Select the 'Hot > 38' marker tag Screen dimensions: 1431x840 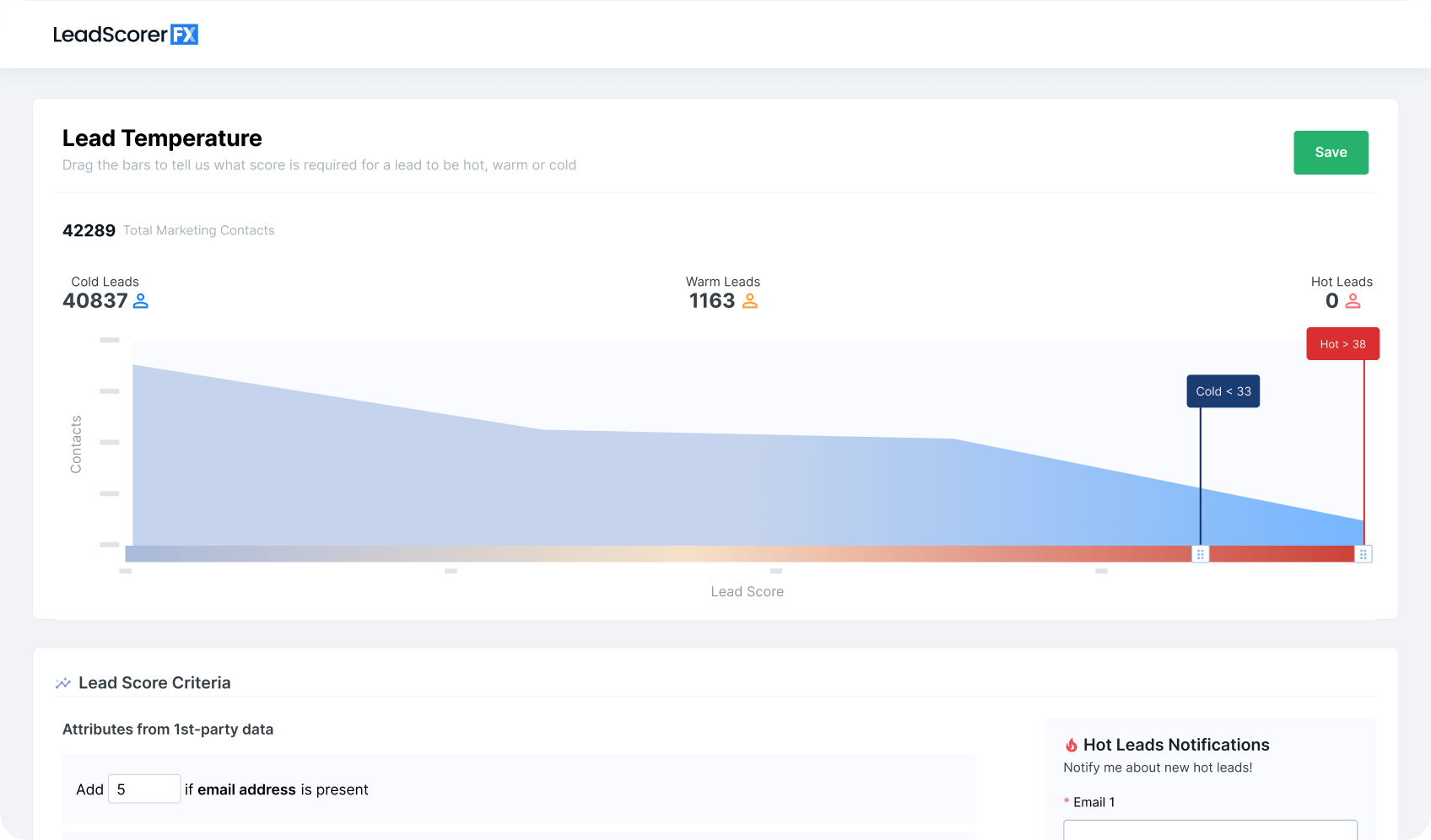click(x=1342, y=344)
